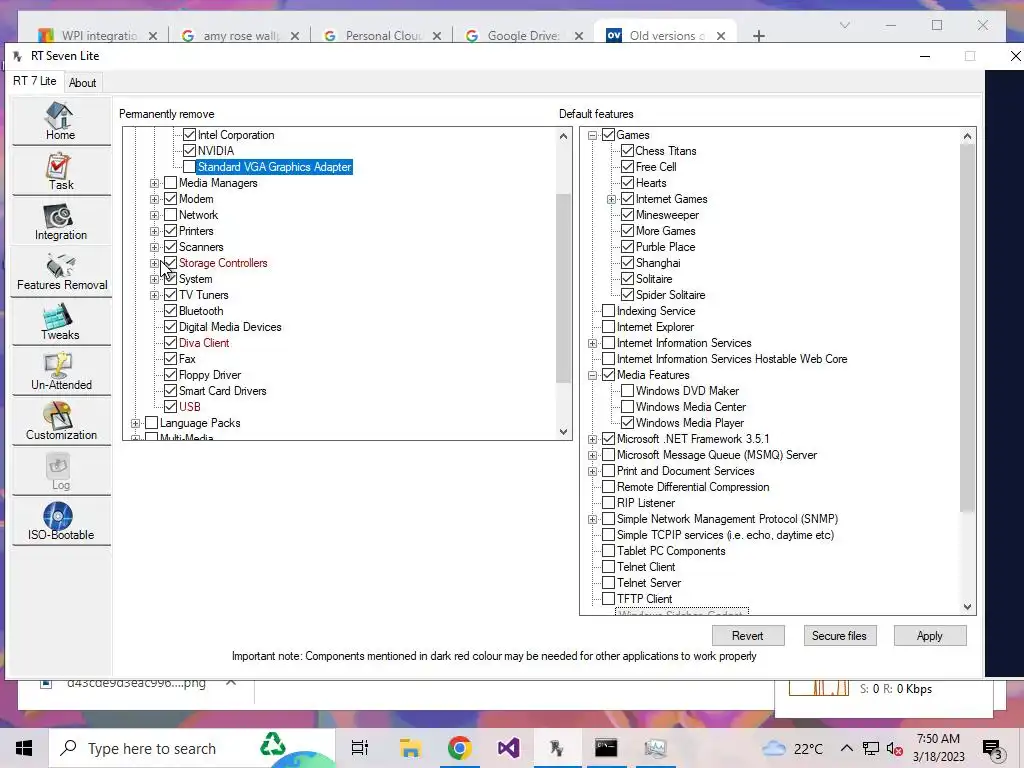Viewport: 1024px width, 768px height.
Task: Open the ISO-Bootable section
Action: click(x=61, y=522)
